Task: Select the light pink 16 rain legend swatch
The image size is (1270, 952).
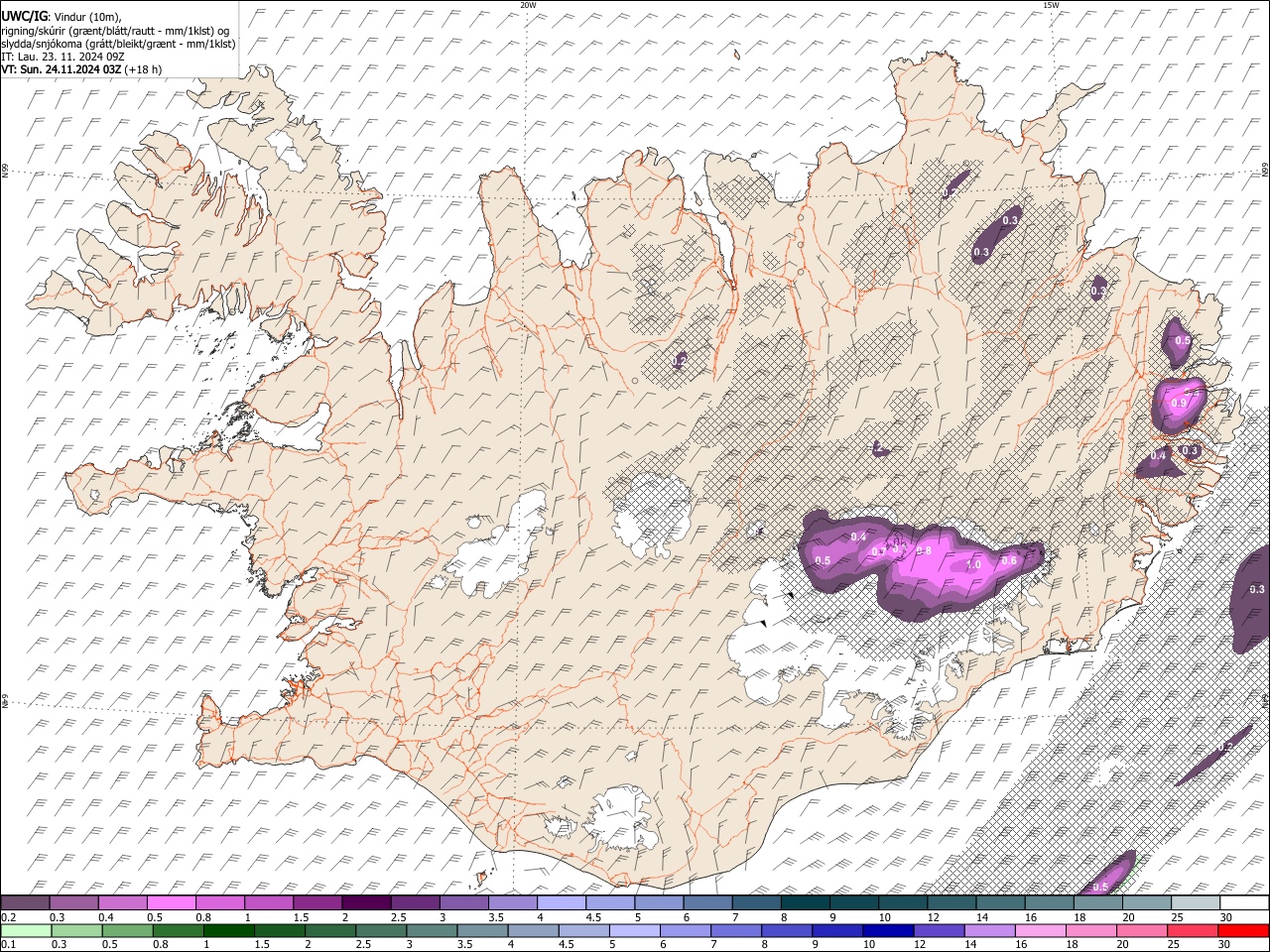Action: click(x=1040, y=930)
